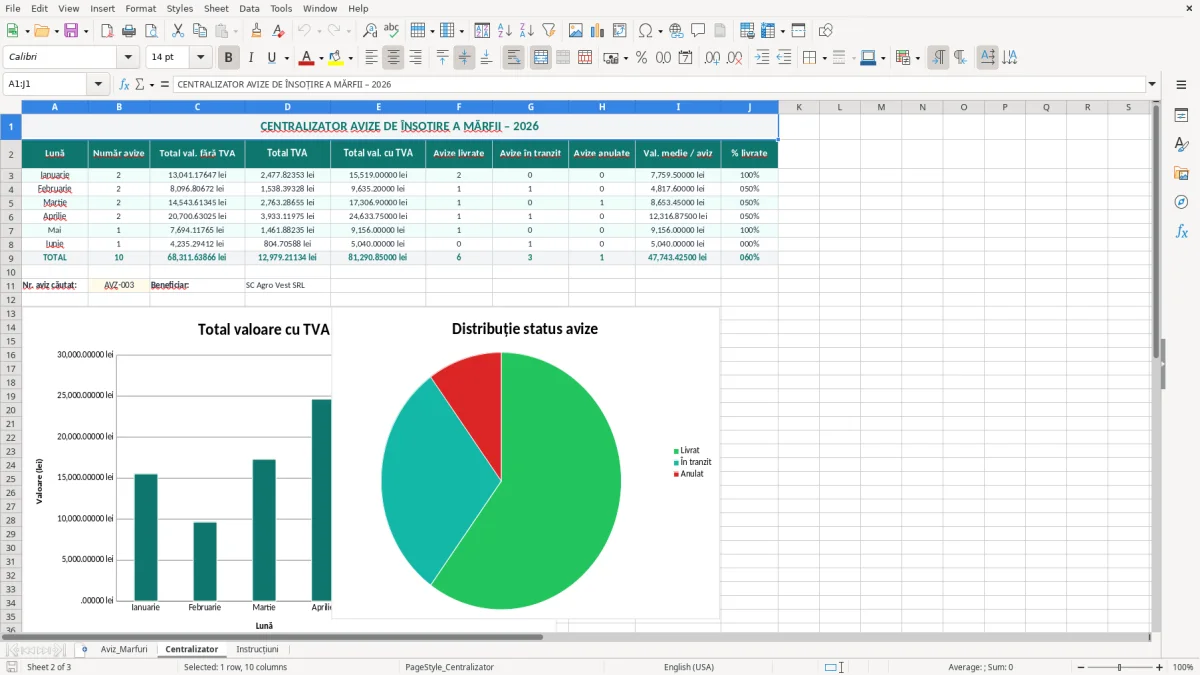Screen dimensions: 1200x675
Task: Apply the red font color swatch
Action: [x=307, y=58]
